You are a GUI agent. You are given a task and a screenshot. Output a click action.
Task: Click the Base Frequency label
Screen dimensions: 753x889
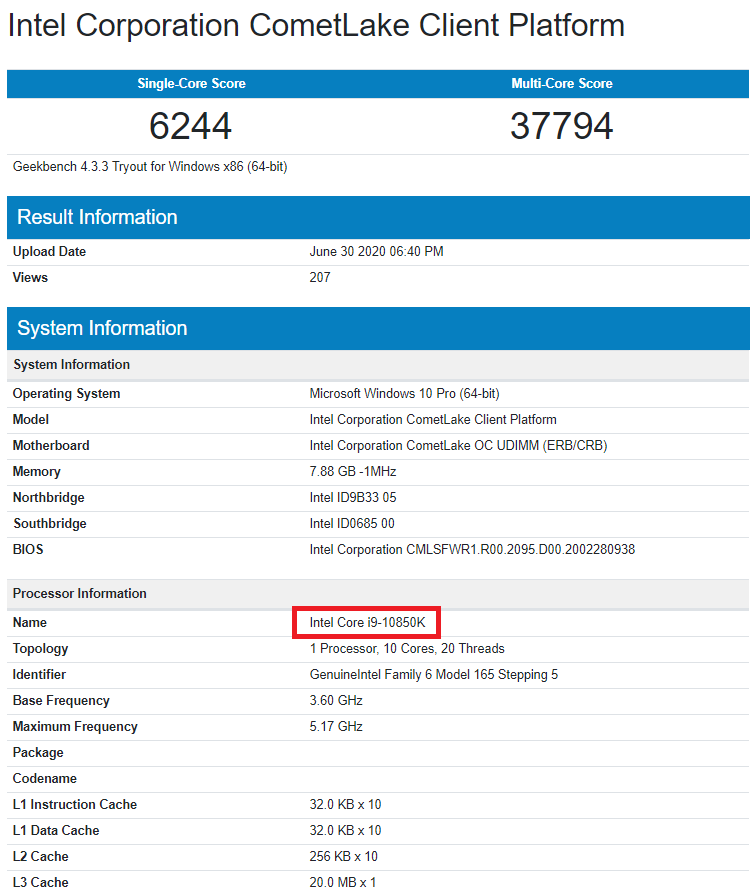click(x=61, y=701)
